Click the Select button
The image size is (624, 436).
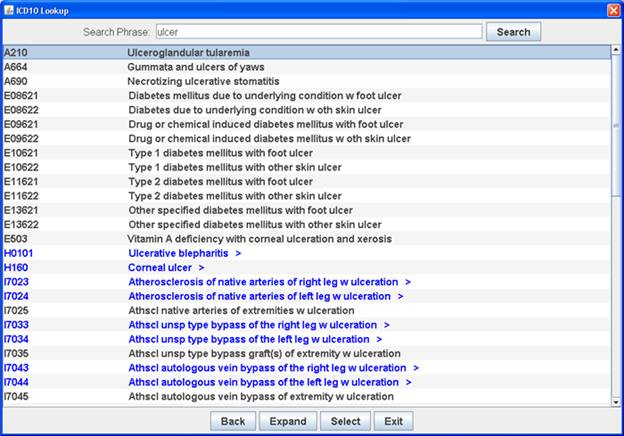(345, 421)
